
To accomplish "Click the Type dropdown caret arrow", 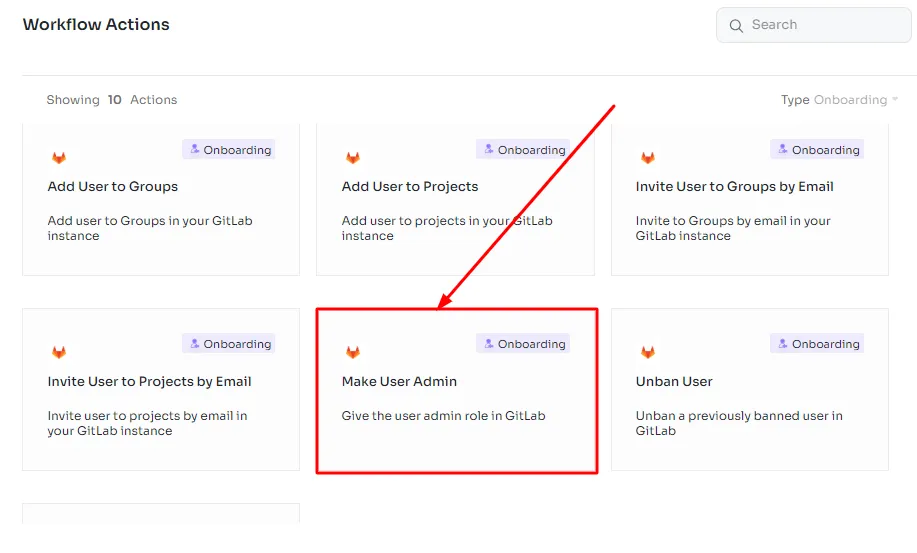I will [x=895, y=99].
